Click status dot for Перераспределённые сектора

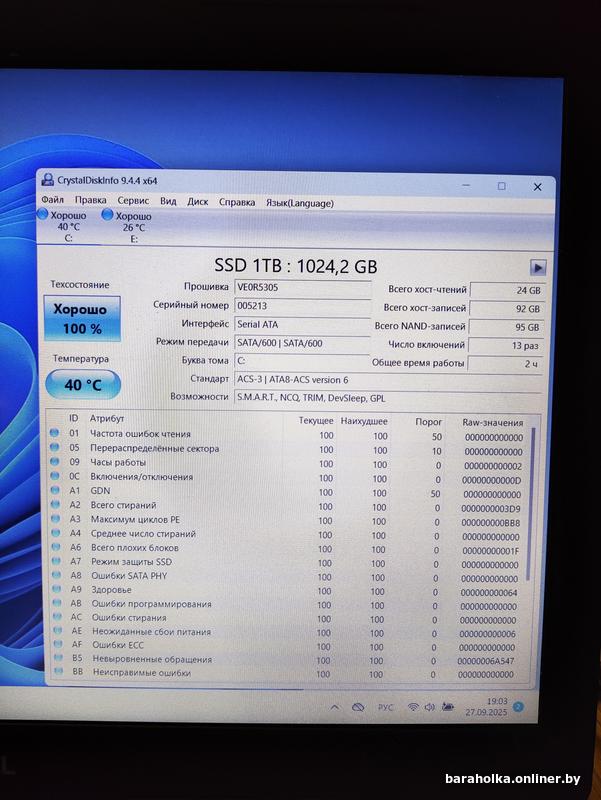click(x=55, y=447)
